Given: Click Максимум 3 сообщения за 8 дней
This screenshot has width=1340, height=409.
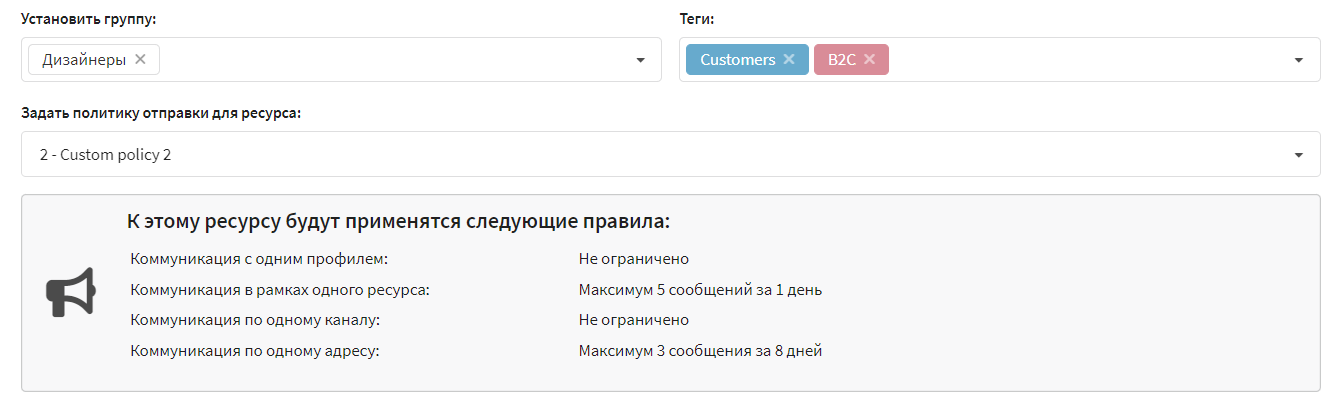Looking at the screenshot, I should click(x=700, y=351).
